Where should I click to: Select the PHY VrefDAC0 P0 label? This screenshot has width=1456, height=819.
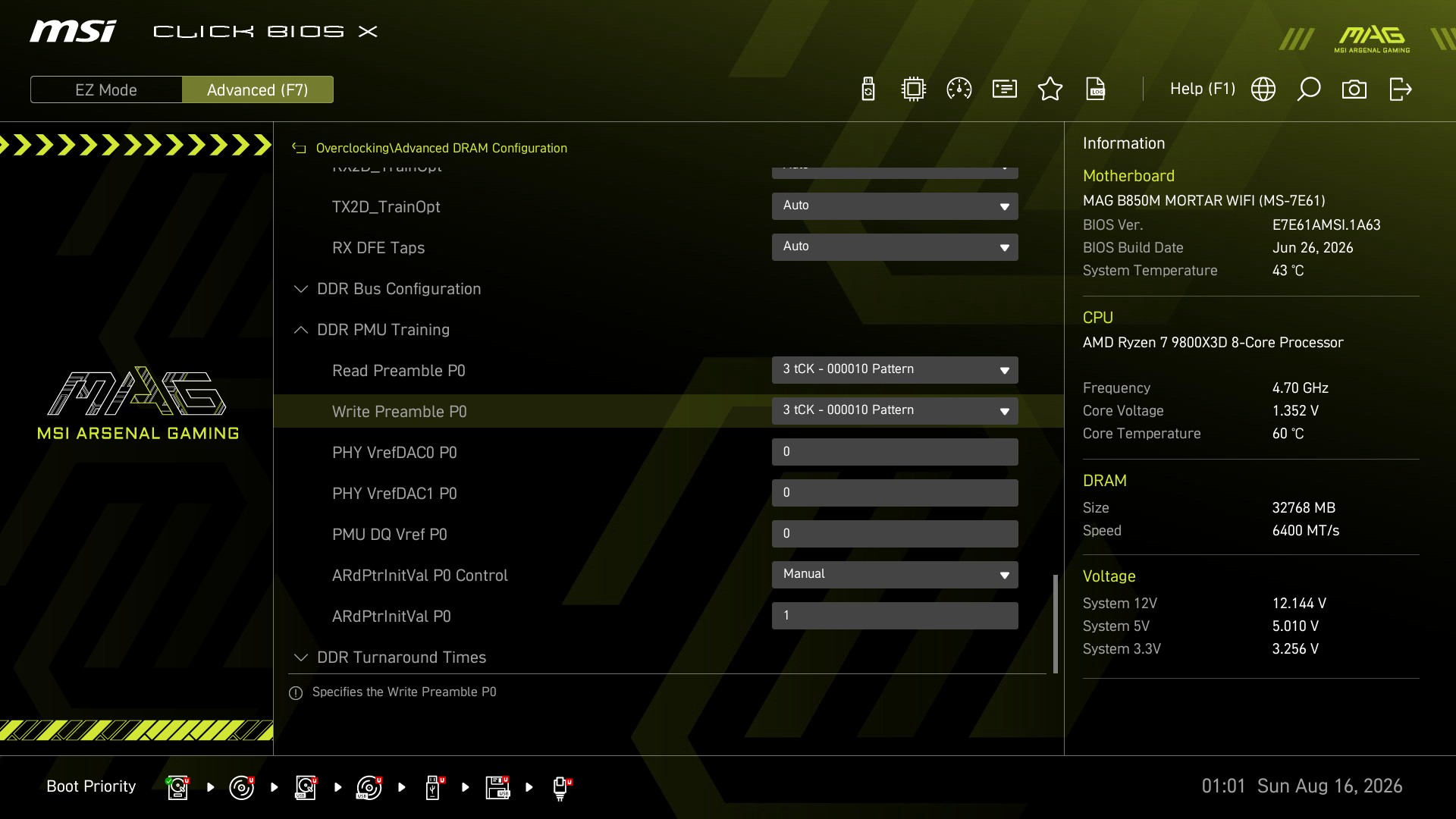394,453
